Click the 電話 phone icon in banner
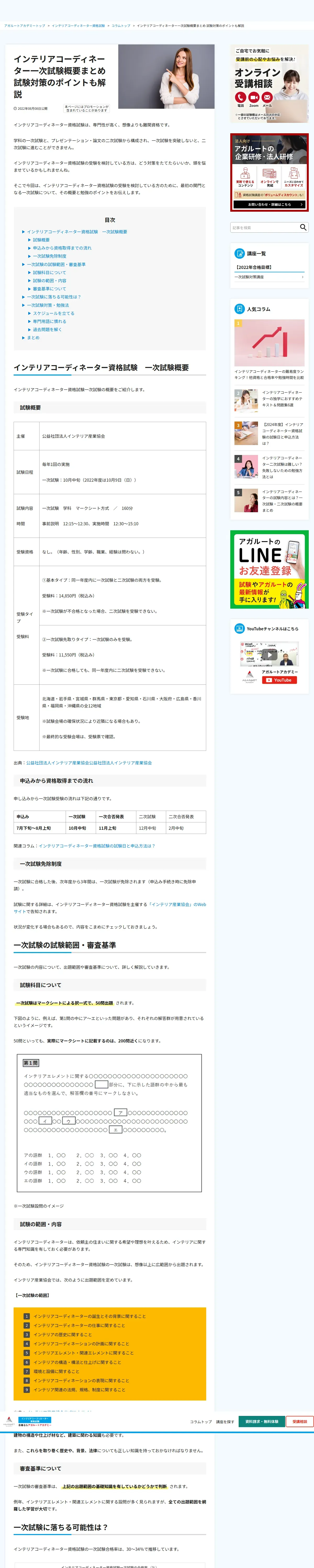Image resolution: width=314 pixels, height=1568 pixels. [240, 97]
